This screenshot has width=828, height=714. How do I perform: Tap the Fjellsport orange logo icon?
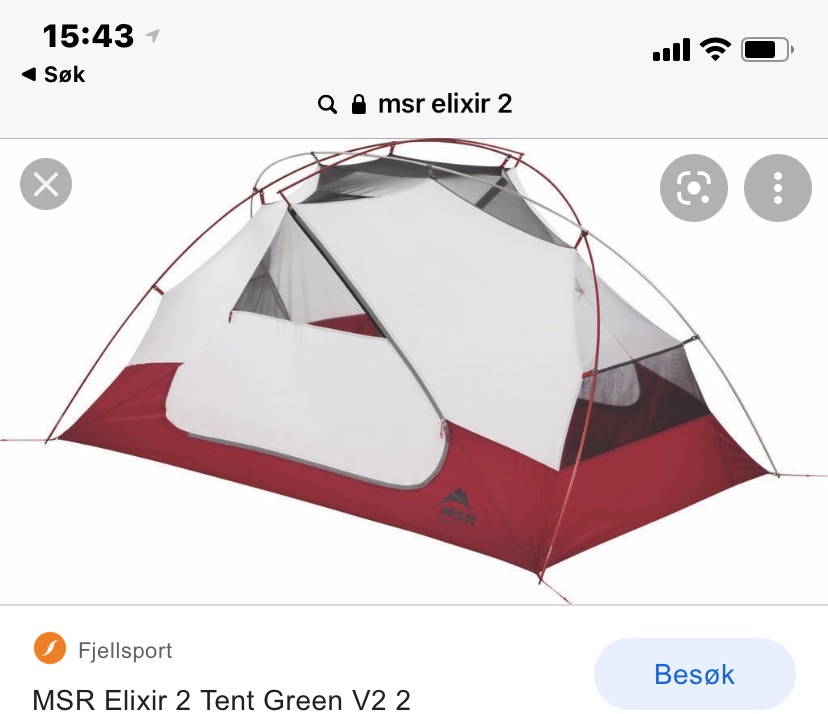[x=50, y=648]
